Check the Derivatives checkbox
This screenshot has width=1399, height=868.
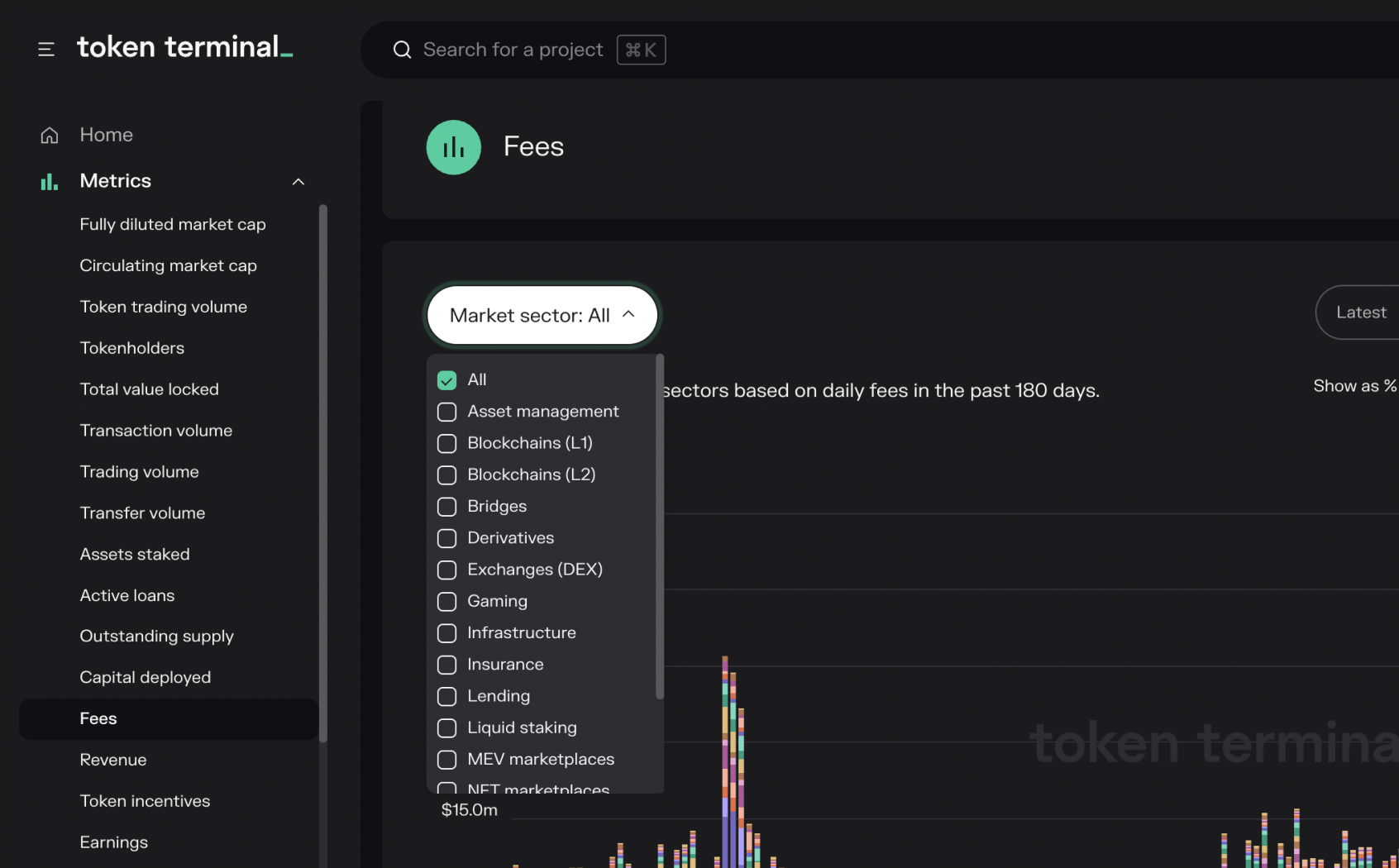click(x=446, y=538)
